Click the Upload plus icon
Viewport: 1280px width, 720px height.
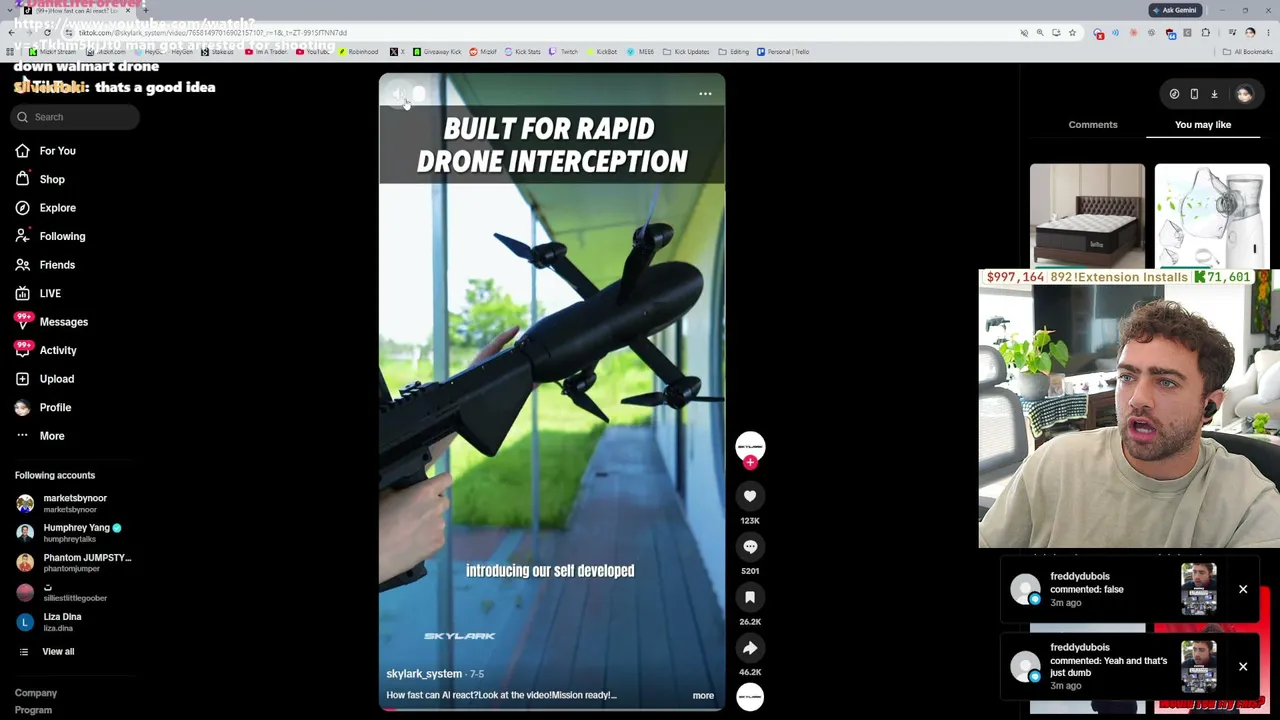click(x=22, y=379)
